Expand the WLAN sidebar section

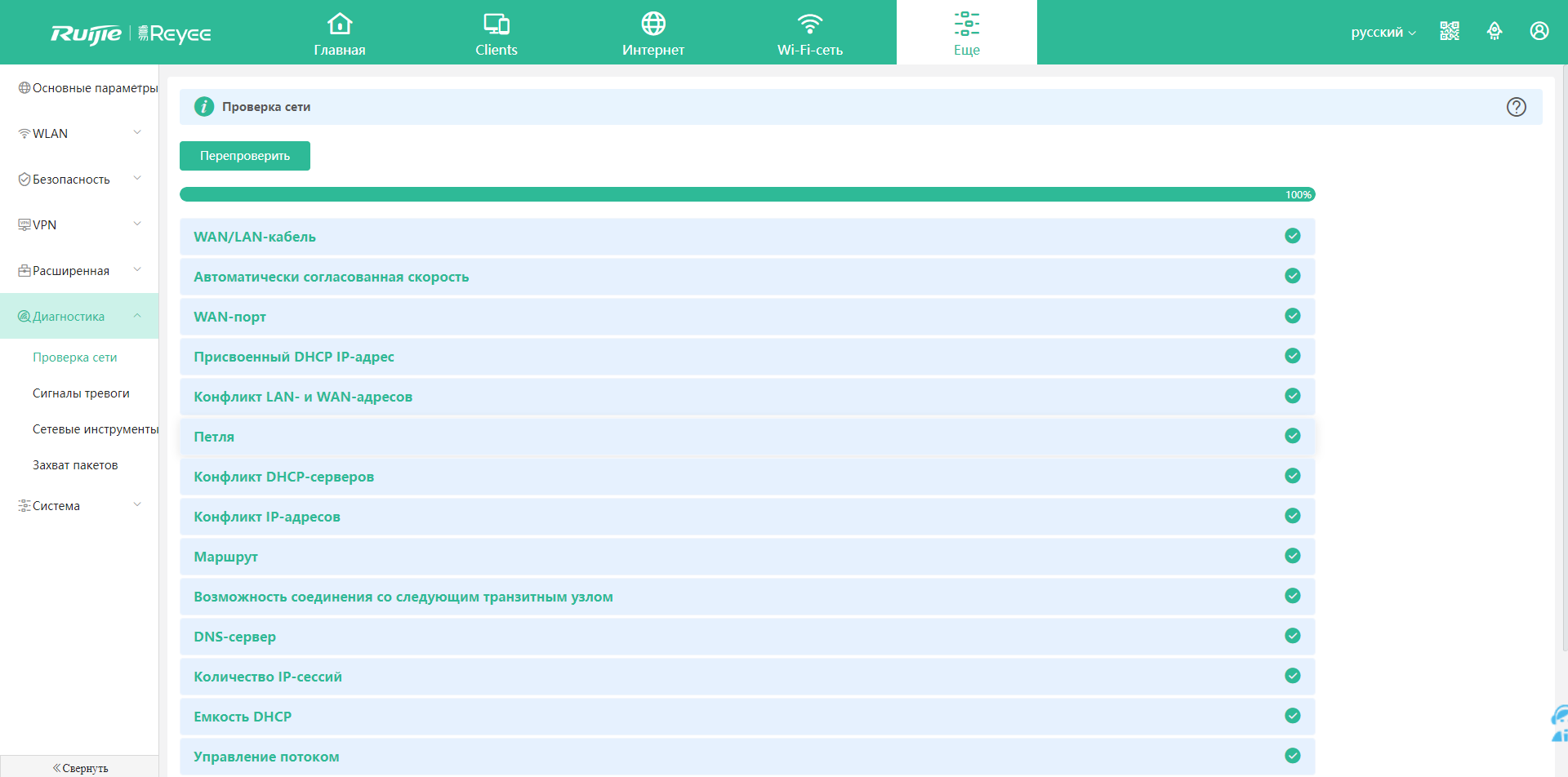(79, 133)
